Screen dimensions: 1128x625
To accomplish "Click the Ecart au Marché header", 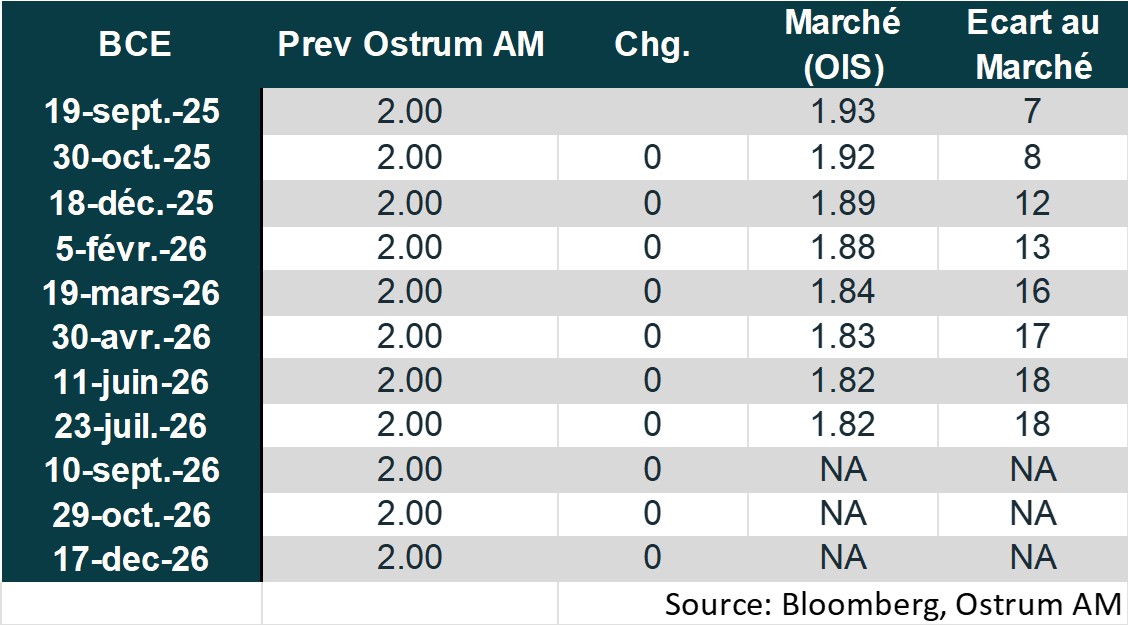I will pyautogui.click(x=1033, y=44).
